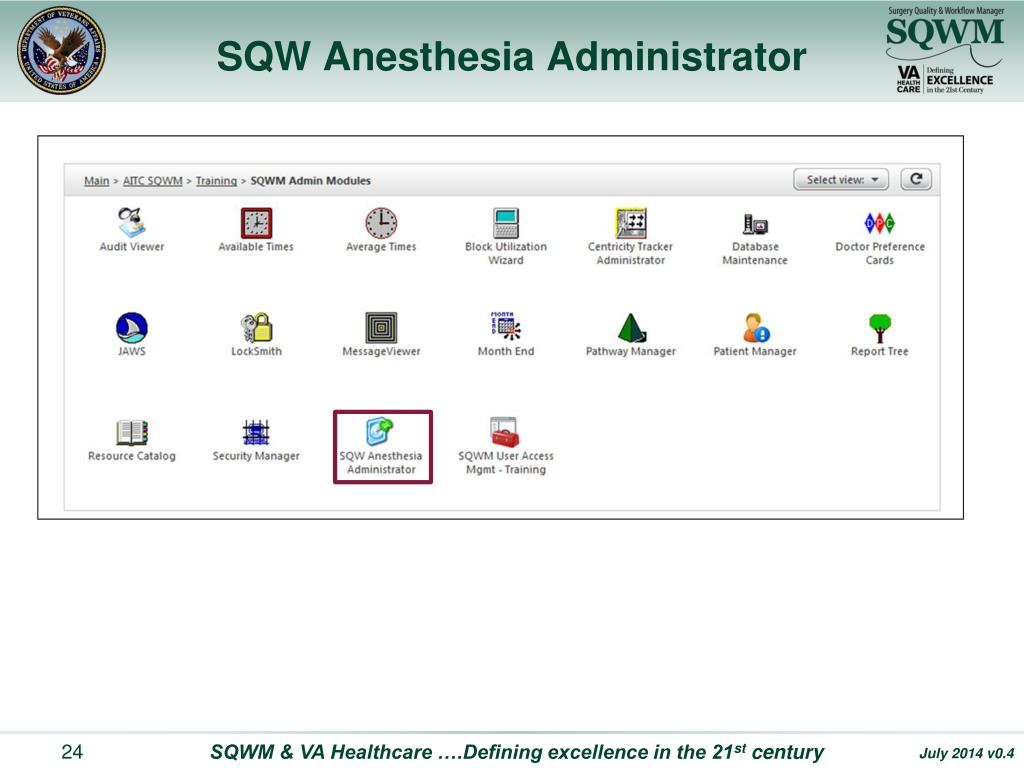The image size is (1024, 768).
Task: Click the Resource Catalog label text
Action: [132, 456]
